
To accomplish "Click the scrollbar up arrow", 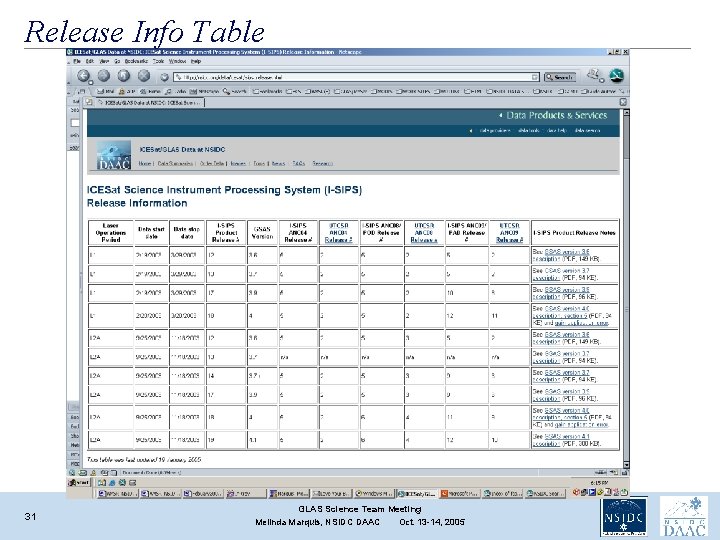I will coord(625,112).
